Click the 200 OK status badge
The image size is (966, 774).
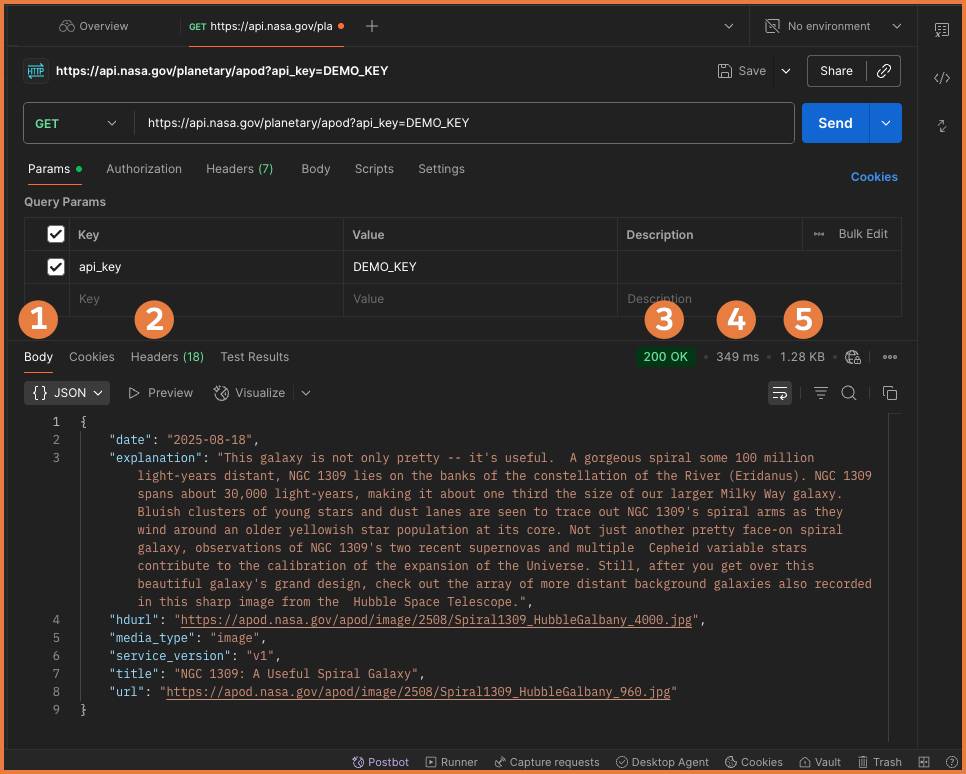click(665, 357)
